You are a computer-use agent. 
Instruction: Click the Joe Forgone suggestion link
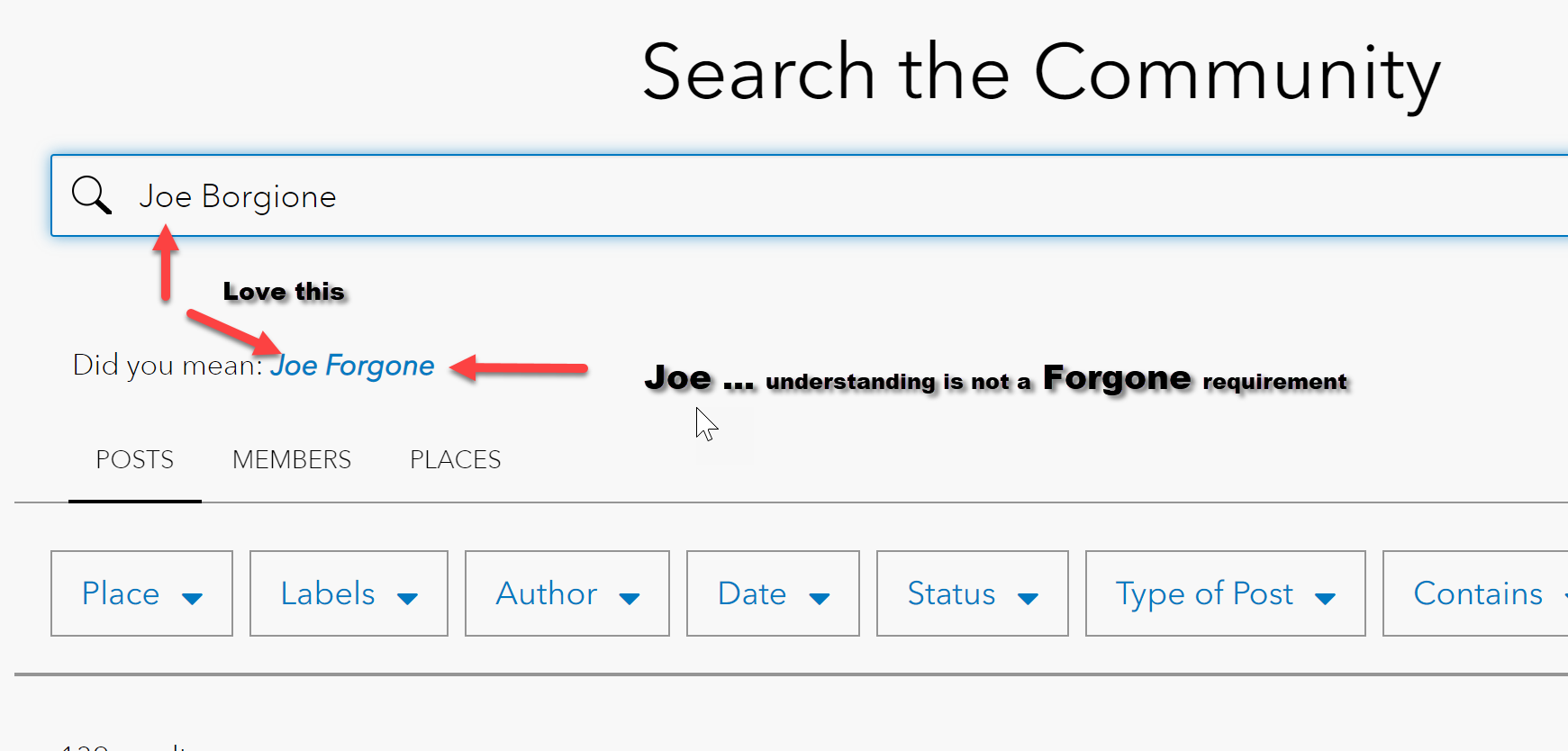coord(353,366)
